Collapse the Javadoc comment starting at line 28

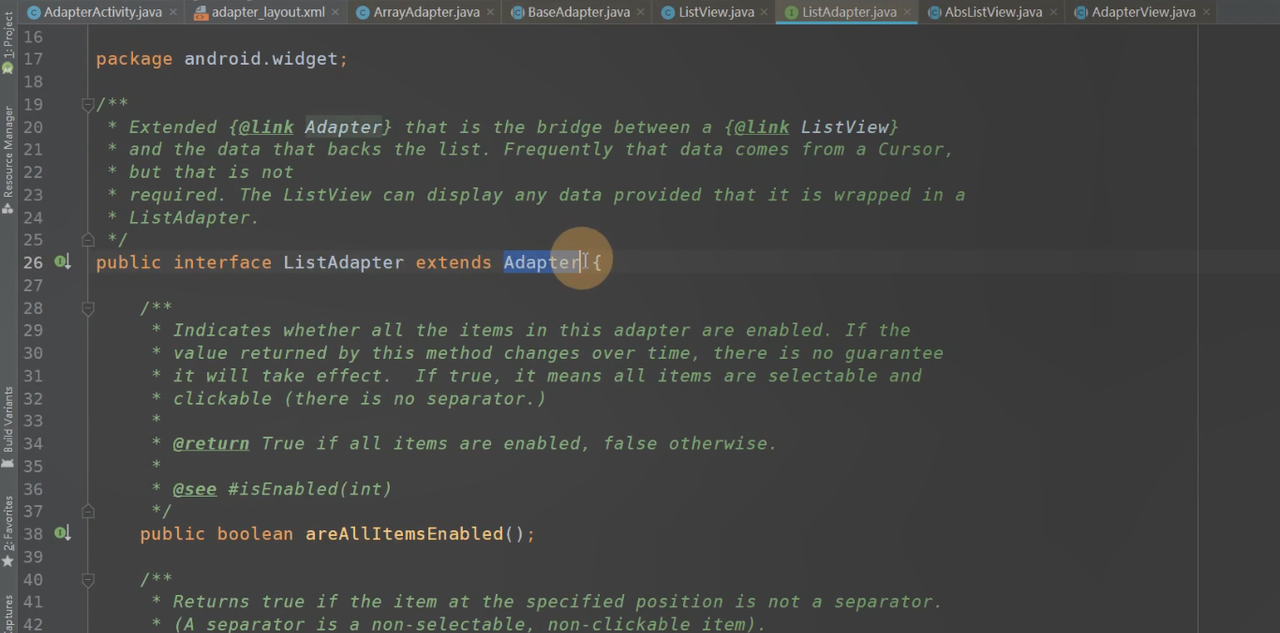[88, 308]
